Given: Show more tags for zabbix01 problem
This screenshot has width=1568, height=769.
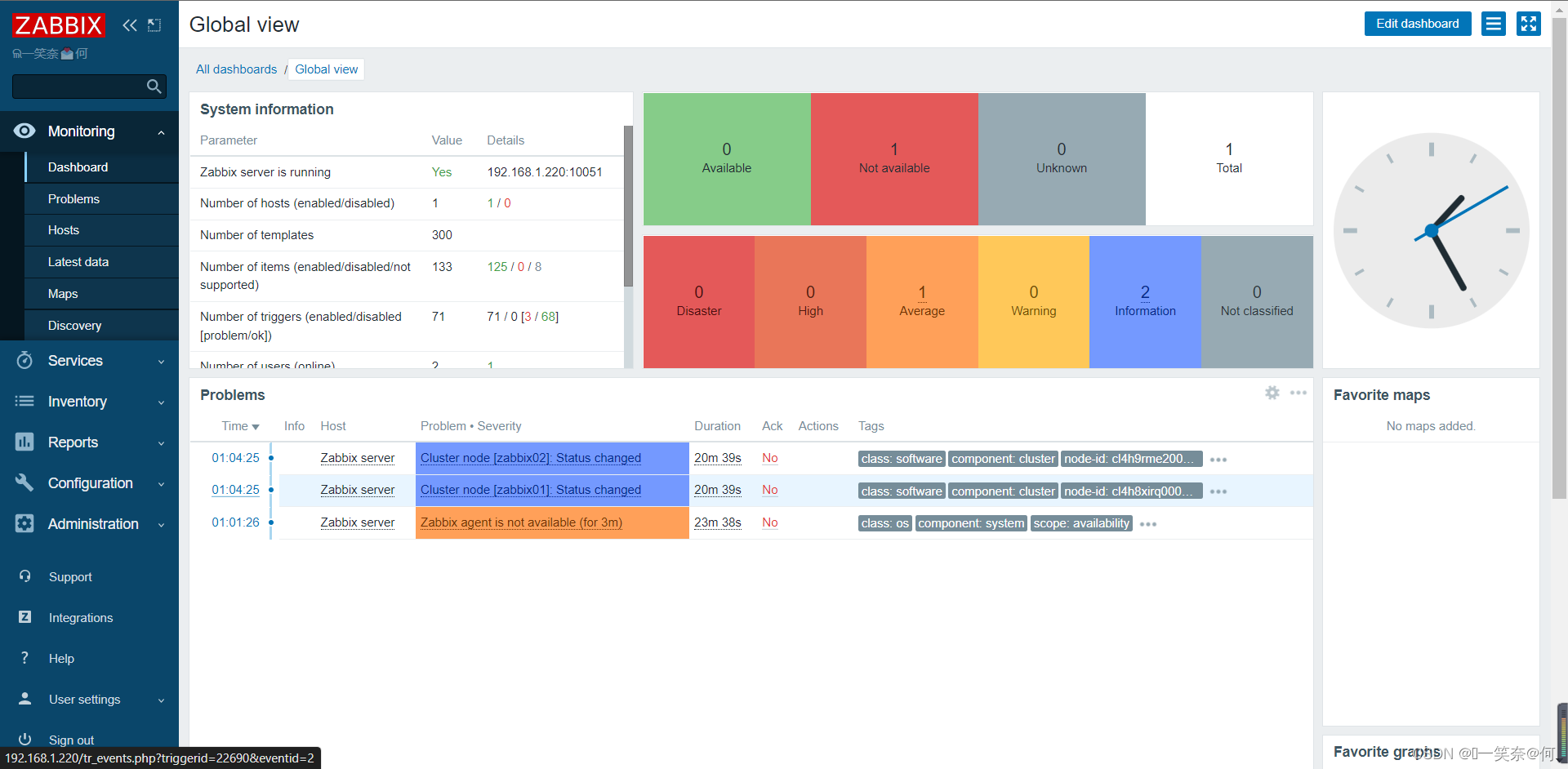Looking at the screenshot, I should 1218,491.
